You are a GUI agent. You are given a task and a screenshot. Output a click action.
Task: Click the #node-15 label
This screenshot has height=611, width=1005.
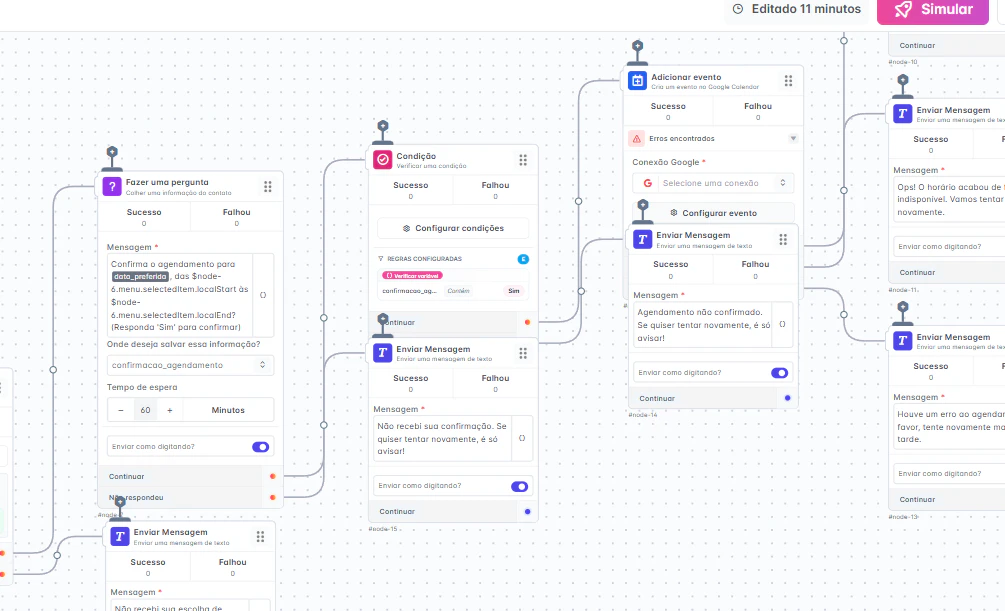click(383, 529)
